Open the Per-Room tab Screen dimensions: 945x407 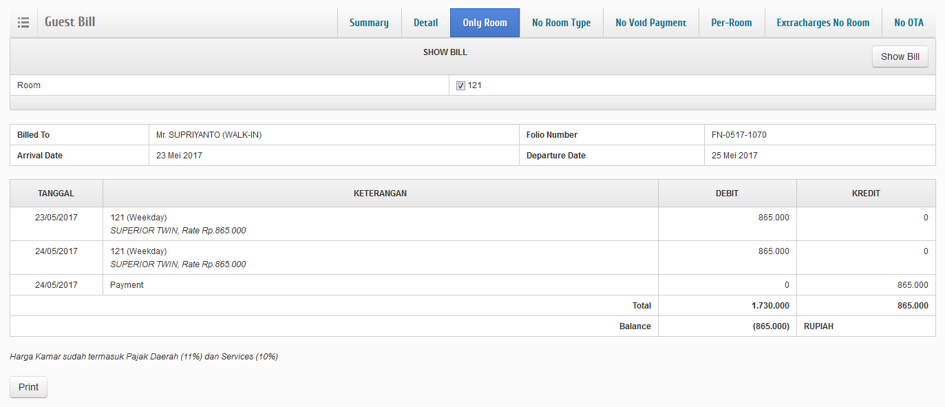(731, 22)
